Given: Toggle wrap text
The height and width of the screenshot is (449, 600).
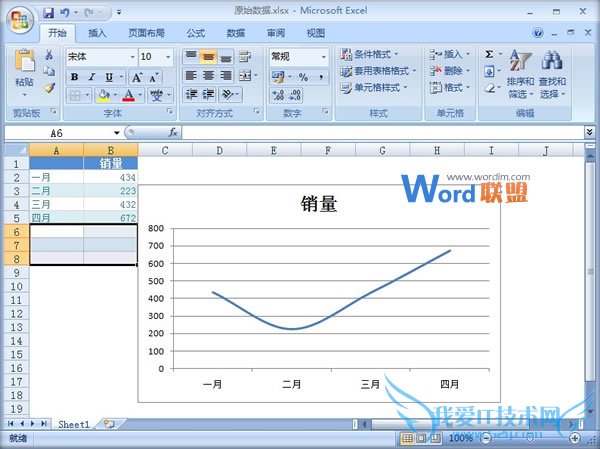Looking at the screenshot, I should tap(245, 57).
